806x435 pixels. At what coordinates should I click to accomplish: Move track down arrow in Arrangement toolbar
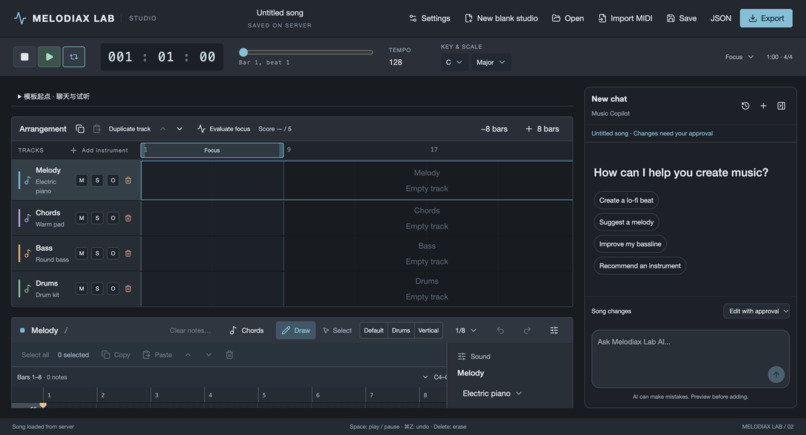(179, 129)
